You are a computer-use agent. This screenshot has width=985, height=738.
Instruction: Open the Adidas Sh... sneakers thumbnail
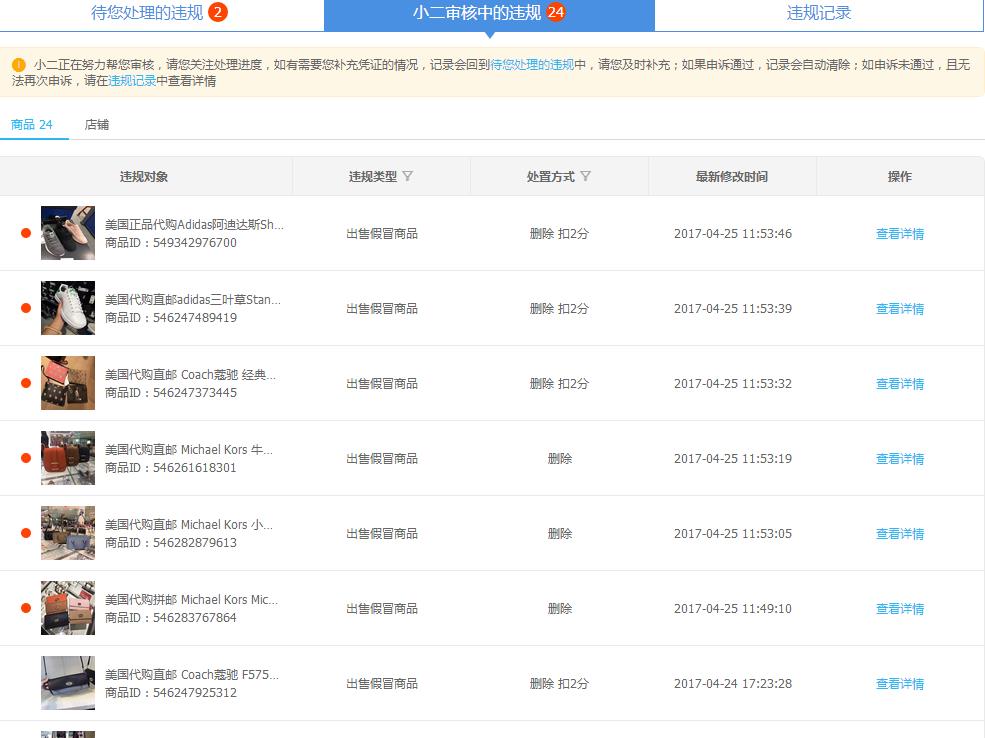68,233
